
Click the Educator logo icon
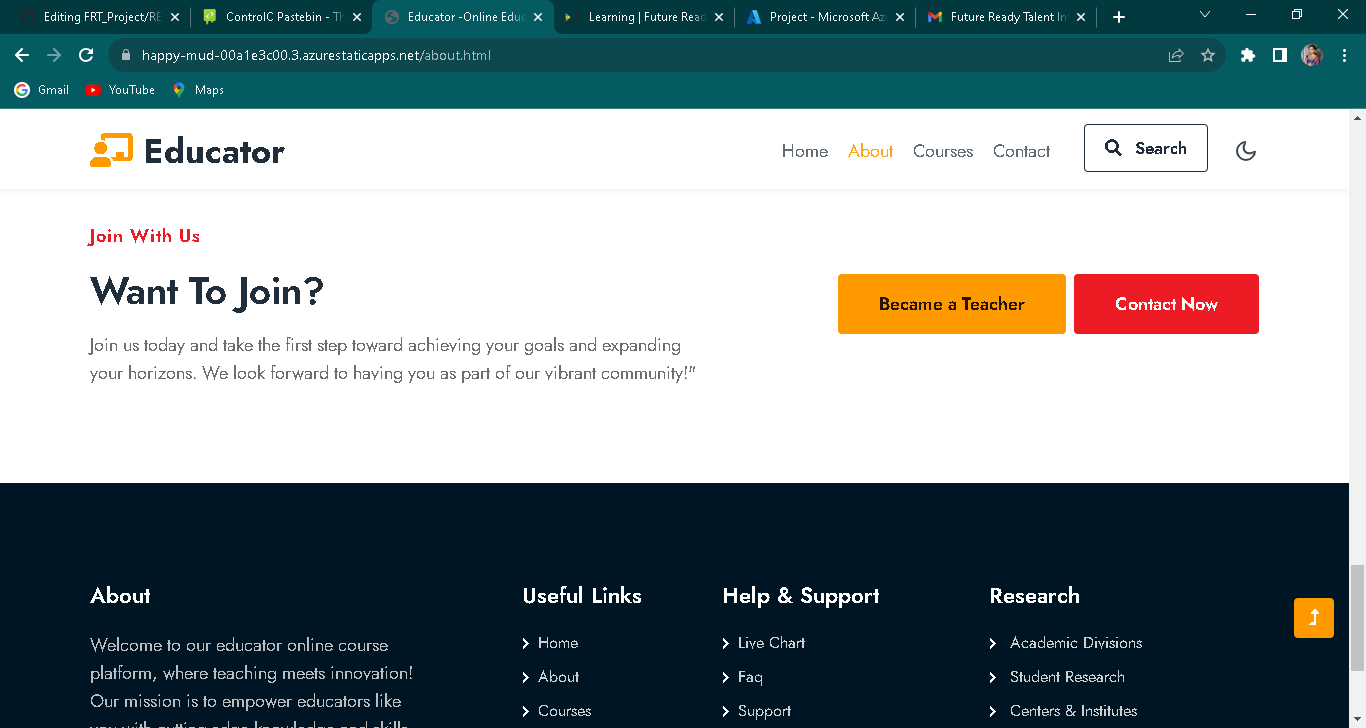pos(113,149)
